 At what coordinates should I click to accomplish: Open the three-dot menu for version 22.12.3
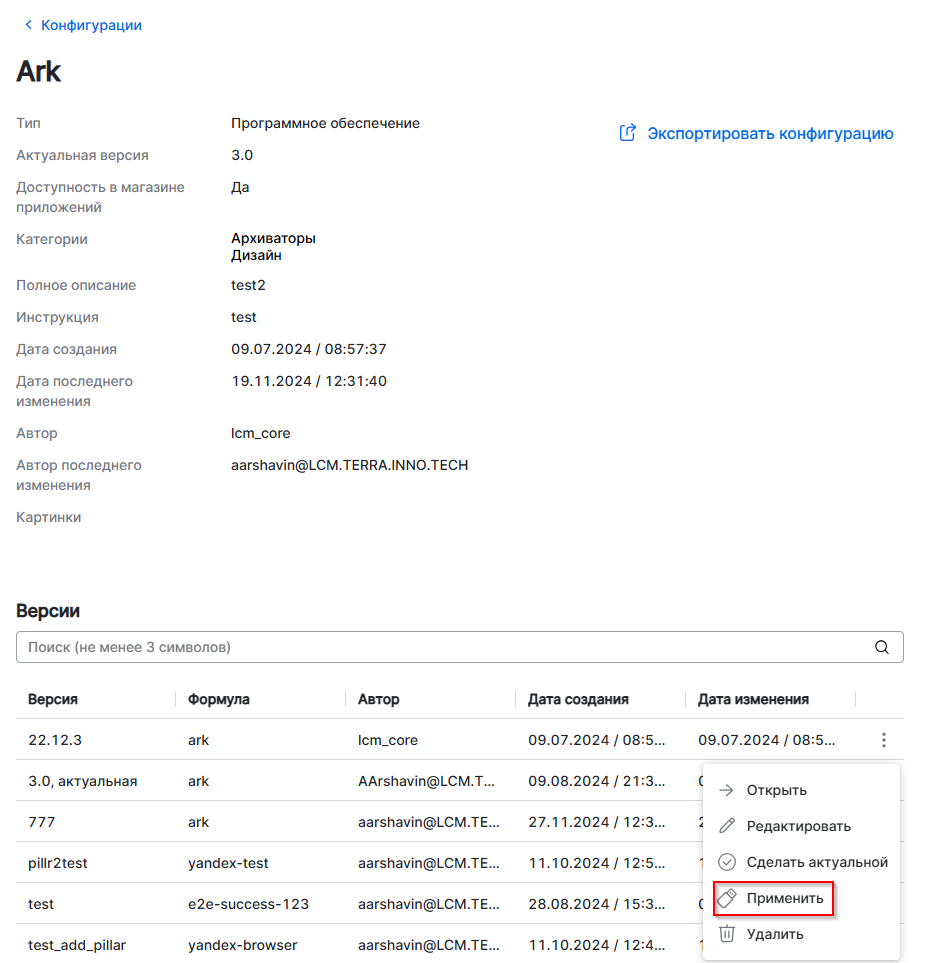[883, 740]
